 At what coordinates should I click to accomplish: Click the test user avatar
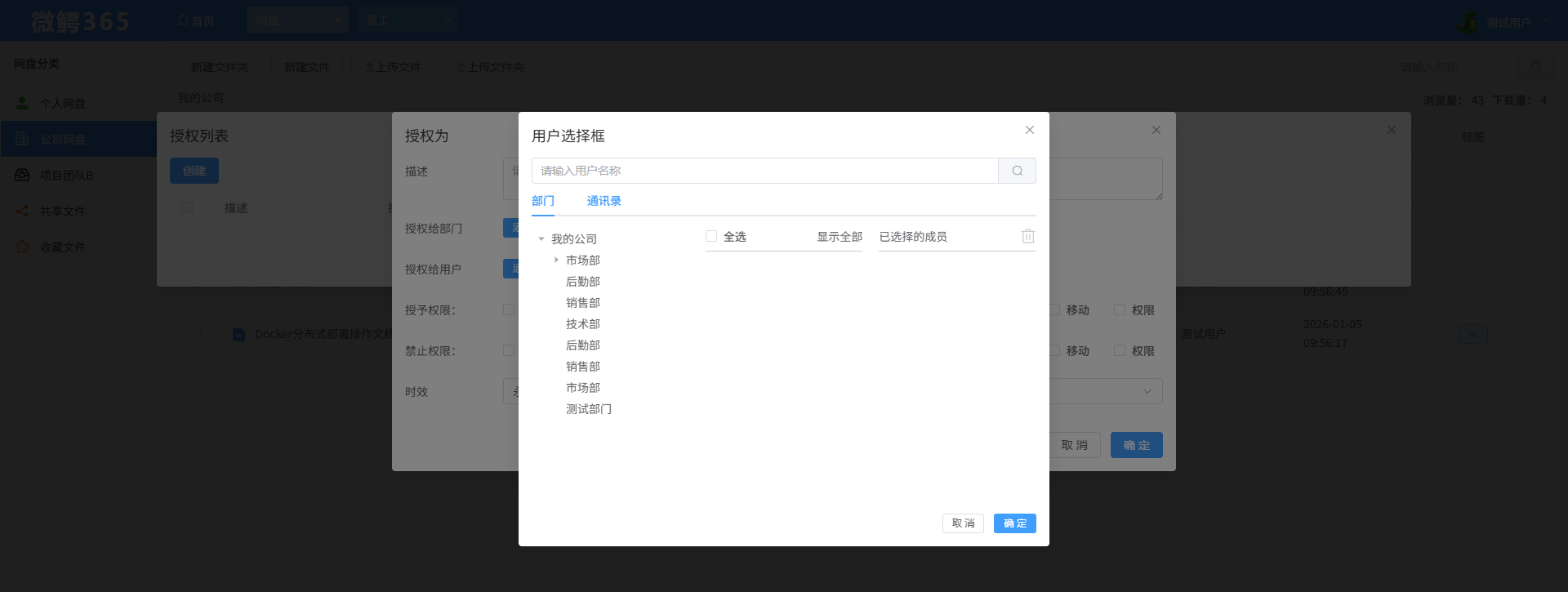click(x=1468, y=21)
